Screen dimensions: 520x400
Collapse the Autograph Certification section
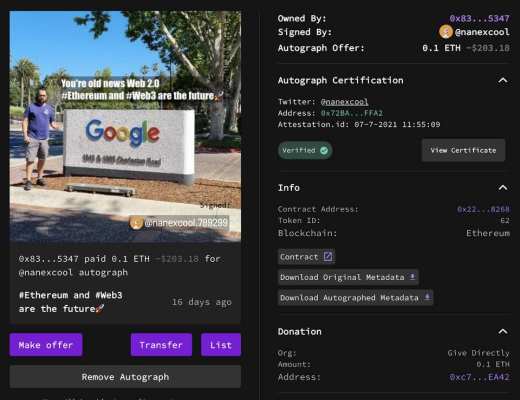(x=503, y=80)
